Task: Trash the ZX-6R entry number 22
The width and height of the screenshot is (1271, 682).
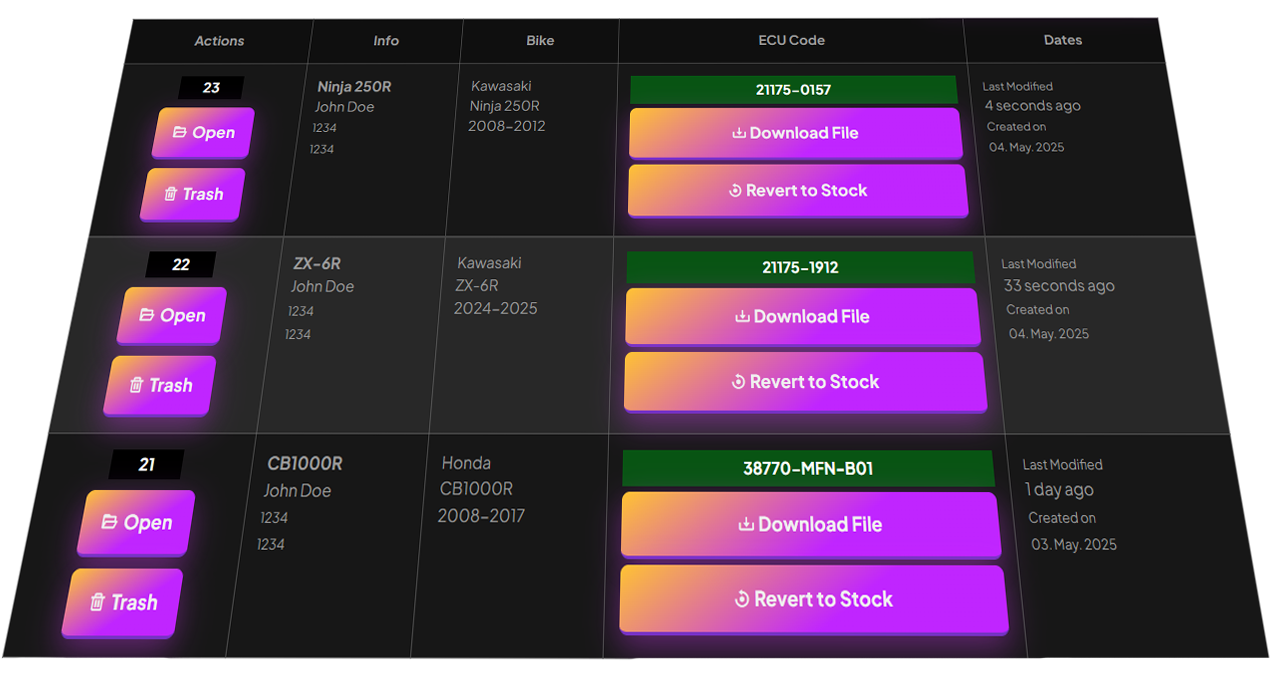Action: point(160,385)
